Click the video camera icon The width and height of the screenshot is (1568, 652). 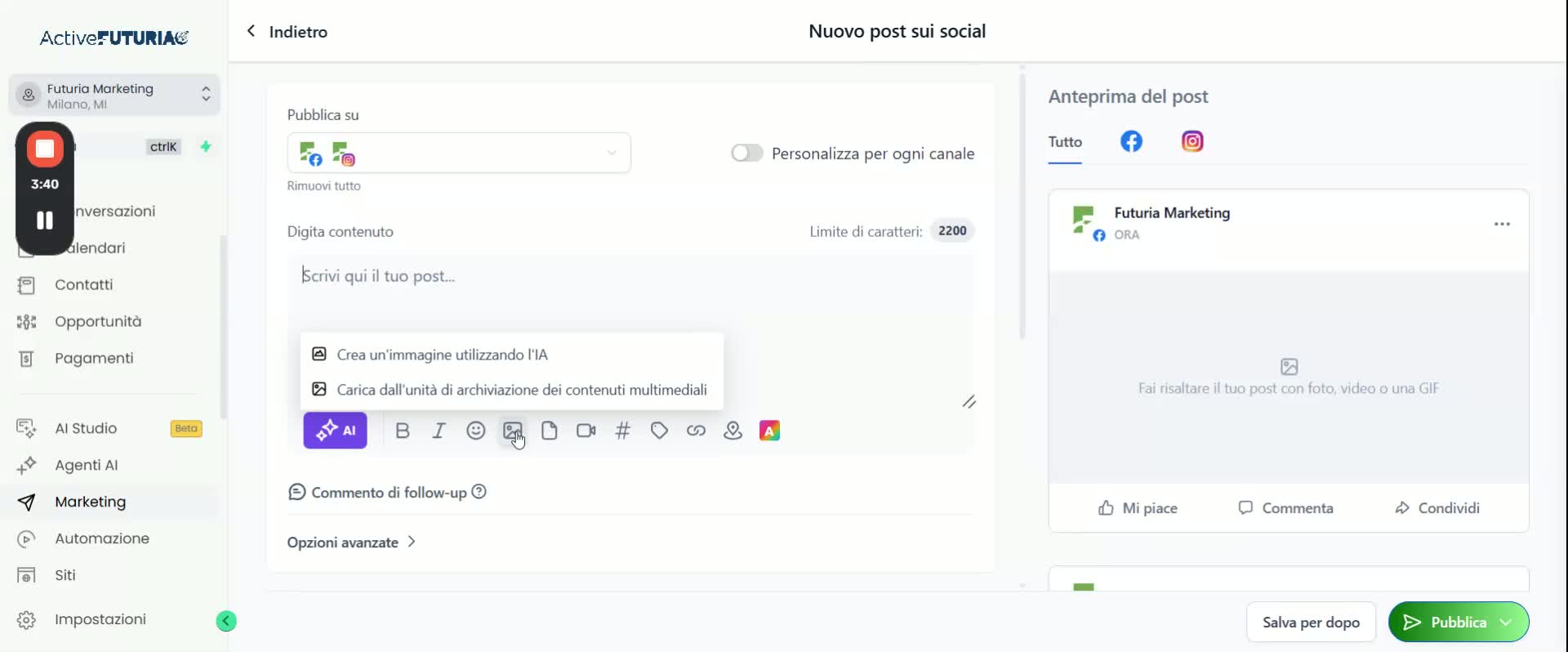click(x=586, y=431)
